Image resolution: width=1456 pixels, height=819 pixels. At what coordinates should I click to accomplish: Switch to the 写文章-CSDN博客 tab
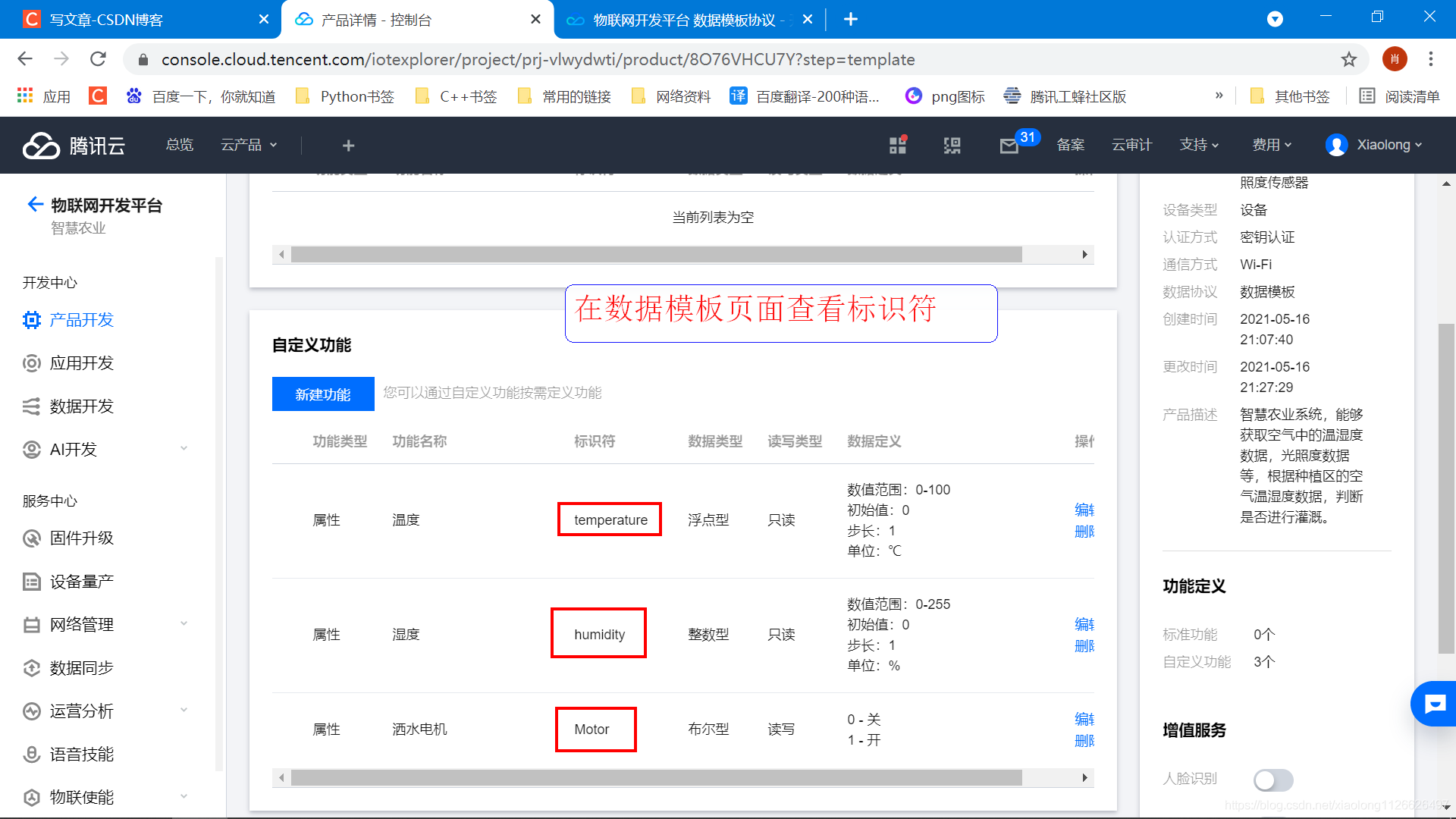[x=106, y=20]
